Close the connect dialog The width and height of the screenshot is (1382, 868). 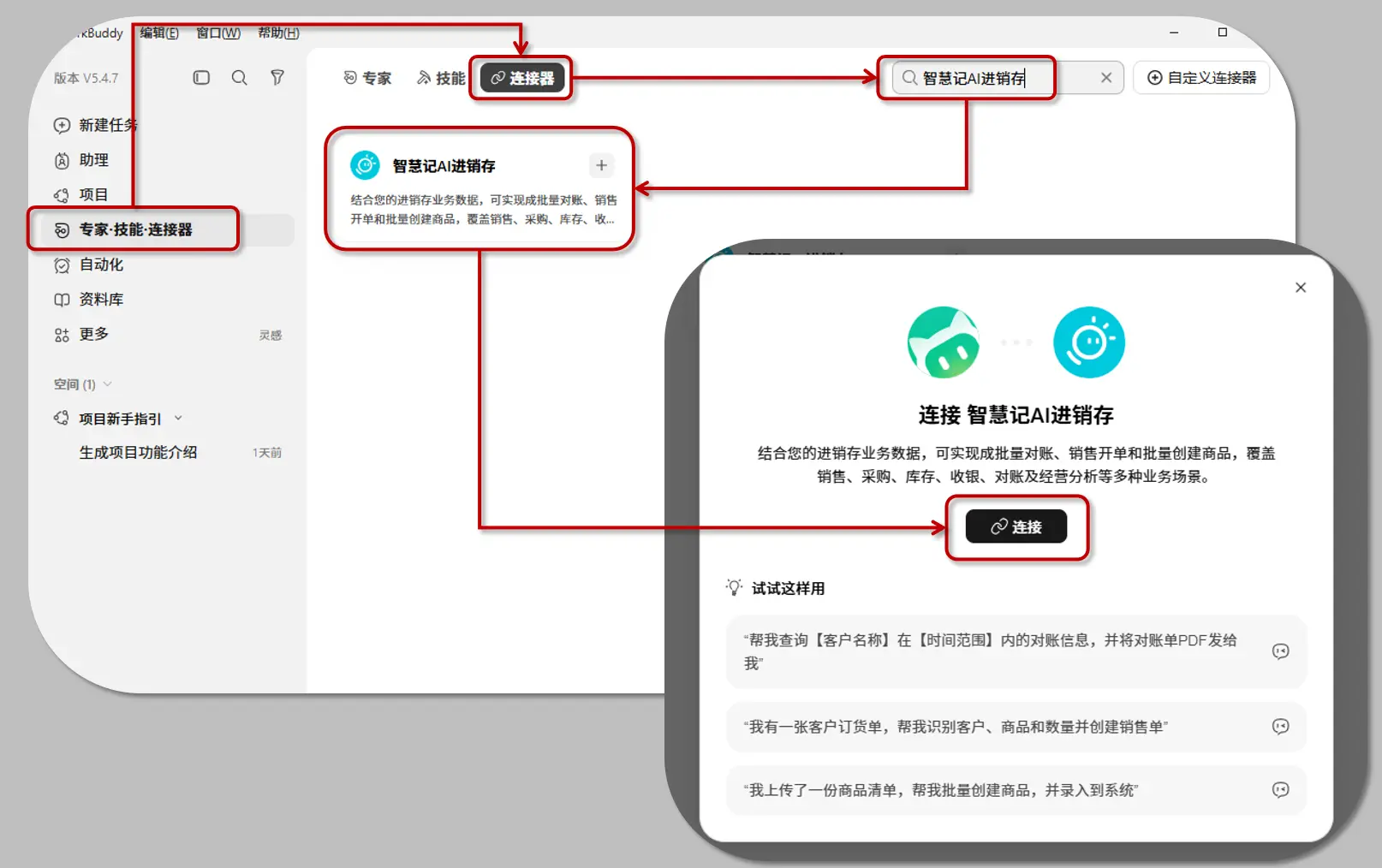coord(1301,288)
